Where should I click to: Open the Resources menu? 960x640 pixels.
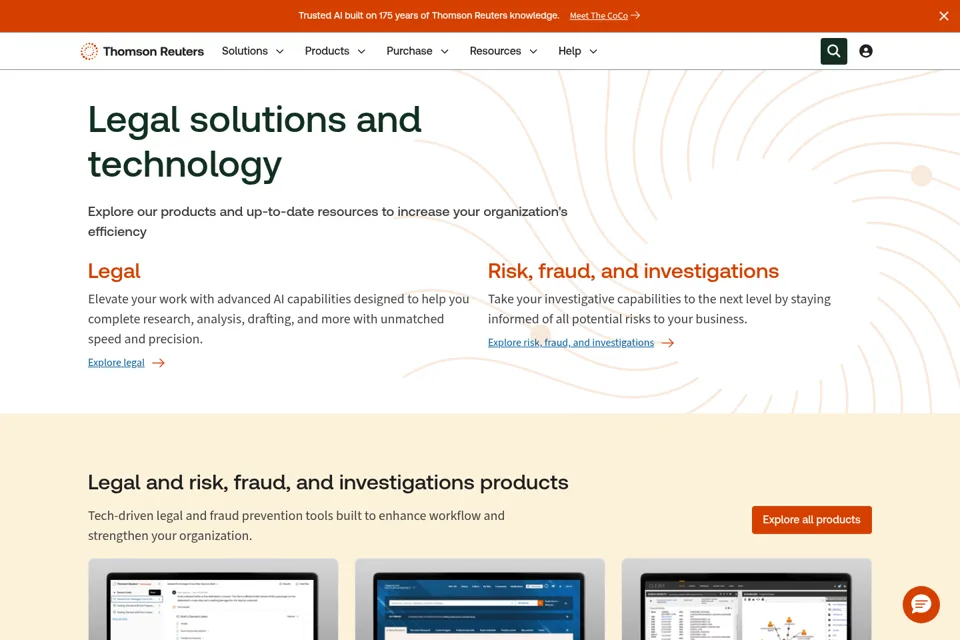click(x=503, y=51)
